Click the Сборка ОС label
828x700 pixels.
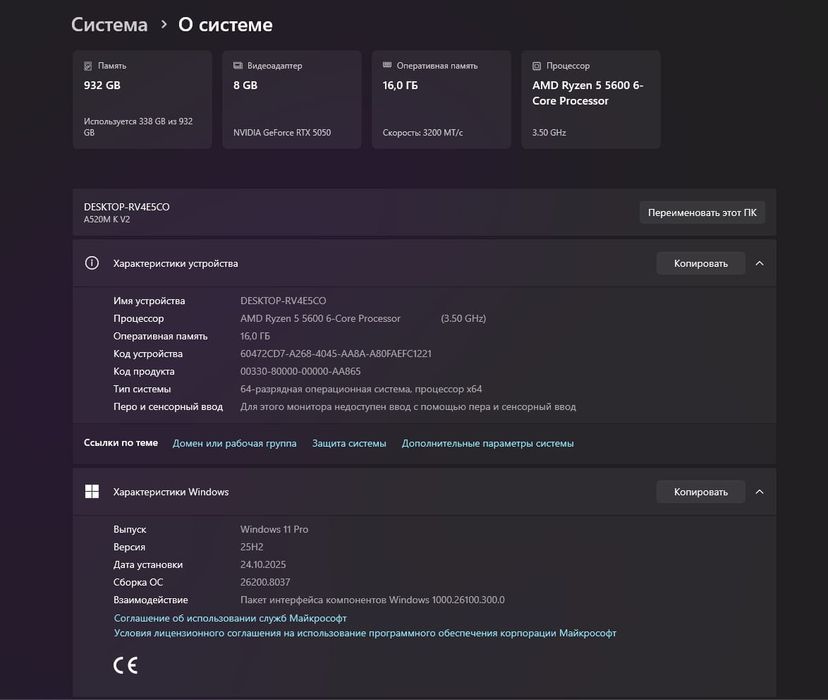tap(138, 582)
